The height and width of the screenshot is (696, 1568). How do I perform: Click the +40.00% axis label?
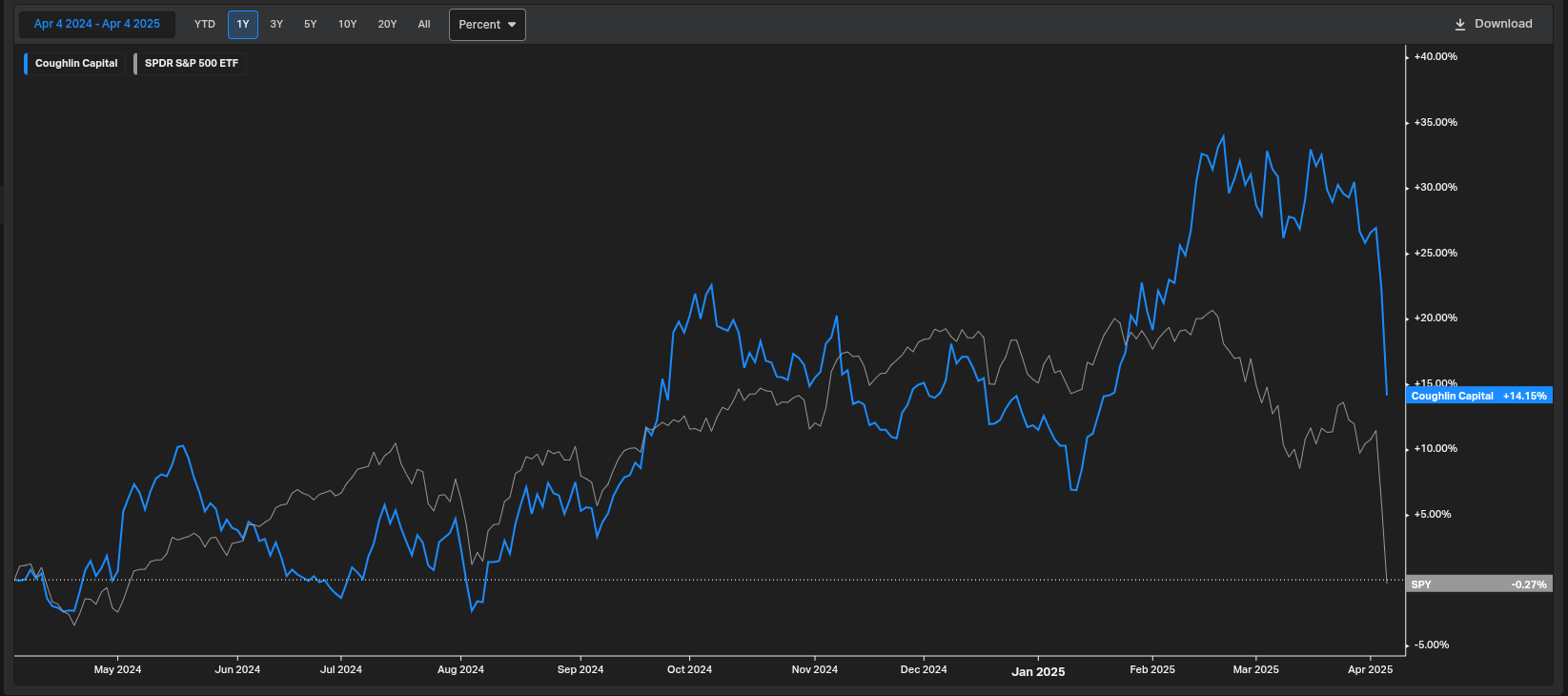click(1436, 57)
